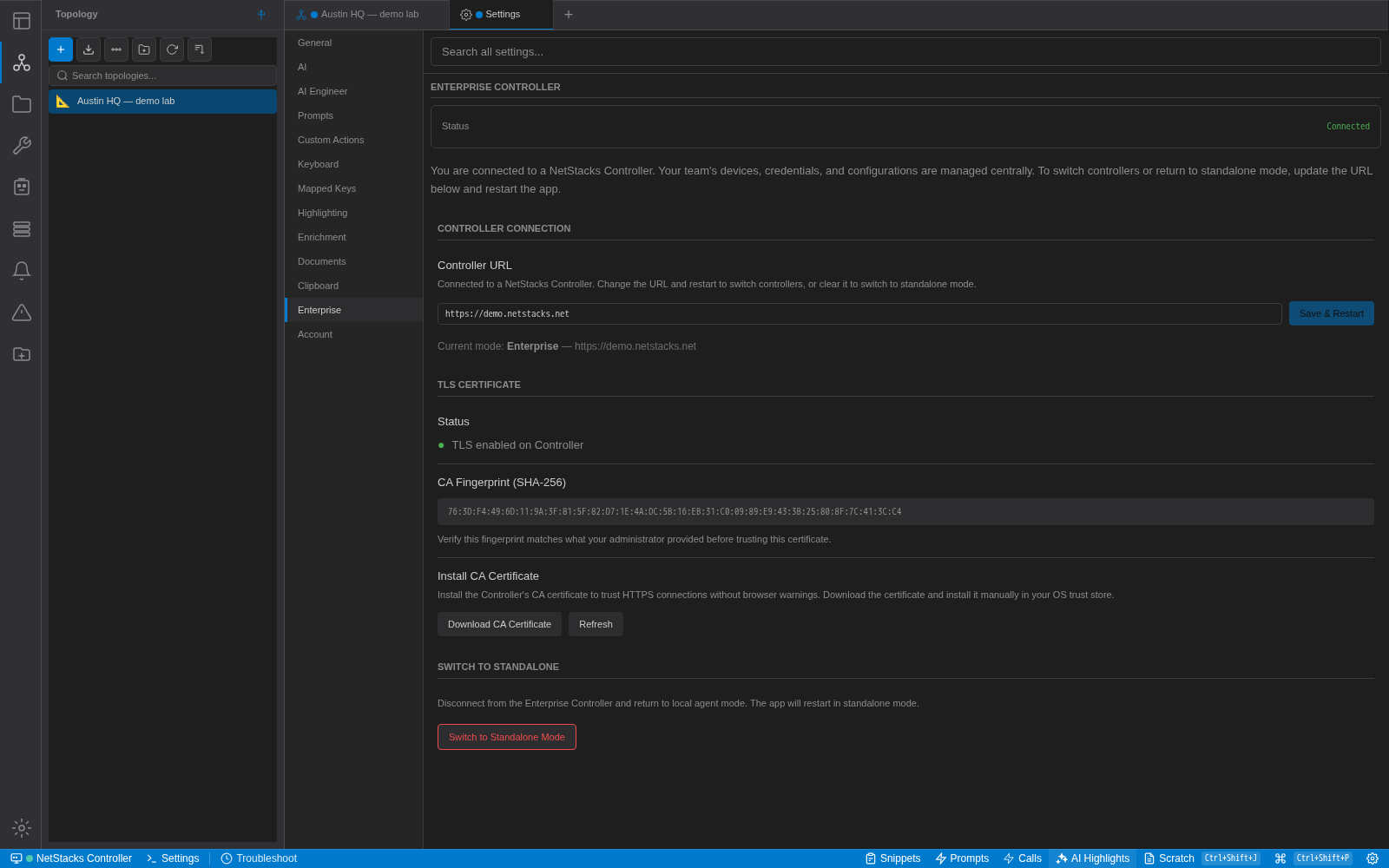
Task: Click Switch to Standalone Mode
Action: [507, 737]
